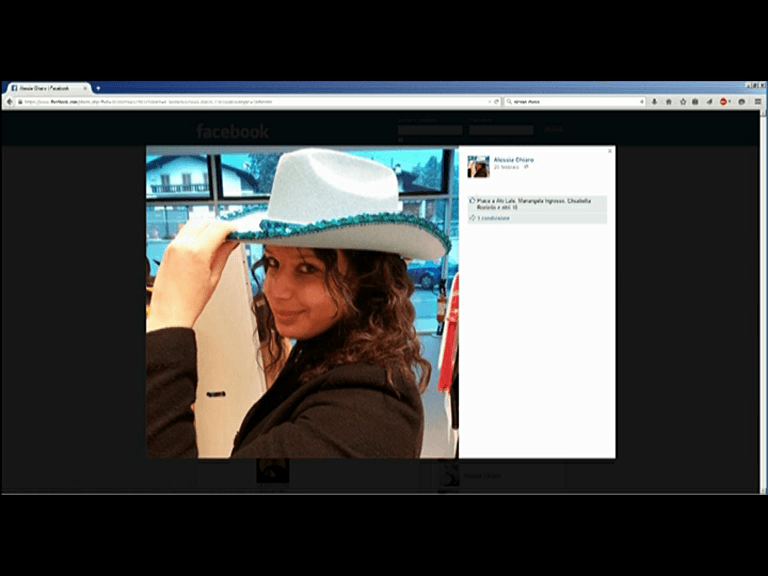
Task: Tick the checkbox under email field
Action: pyautogui.click(x=401, y=140)
